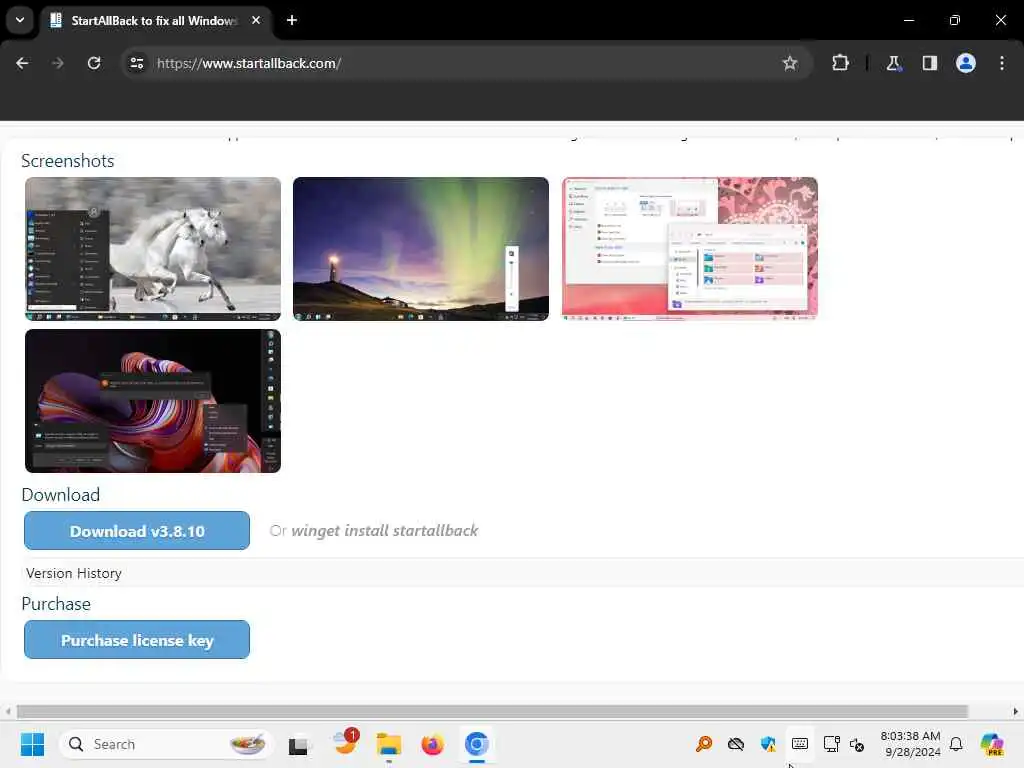Click the horizontal scrollbar thumb
The image size is (1024, 768).
(492, 711)
